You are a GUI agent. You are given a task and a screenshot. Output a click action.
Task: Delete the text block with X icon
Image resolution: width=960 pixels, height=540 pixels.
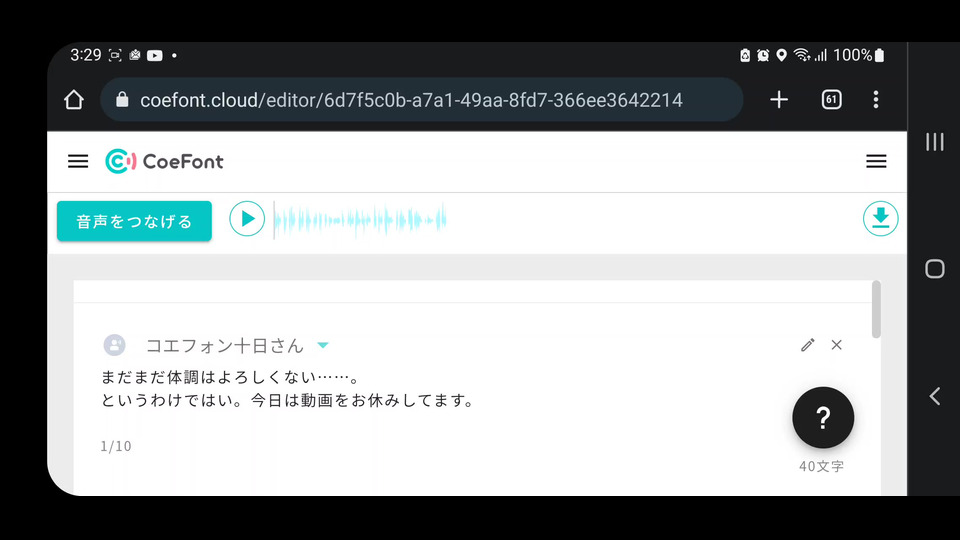836,345
